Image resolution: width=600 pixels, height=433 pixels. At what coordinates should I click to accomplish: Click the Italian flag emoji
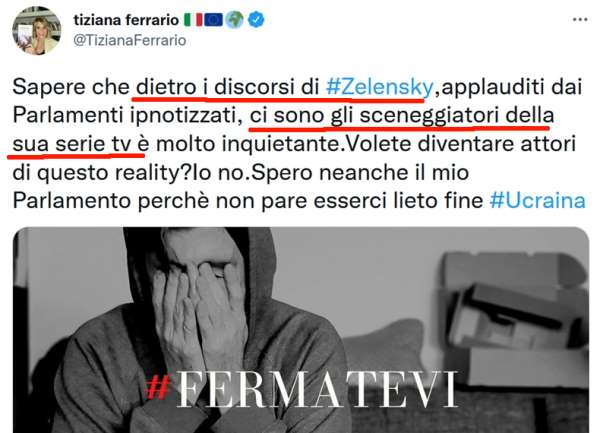click(x=193, y=20)
